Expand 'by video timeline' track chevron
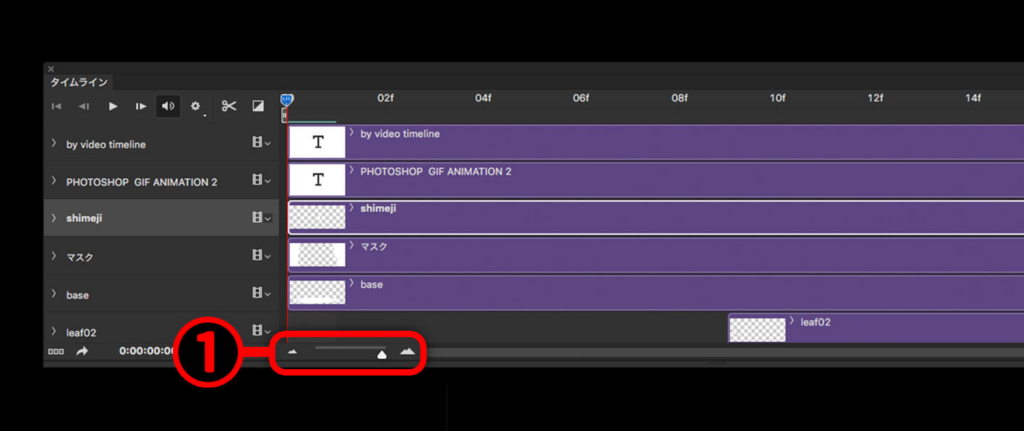 (x=54, y=143)
